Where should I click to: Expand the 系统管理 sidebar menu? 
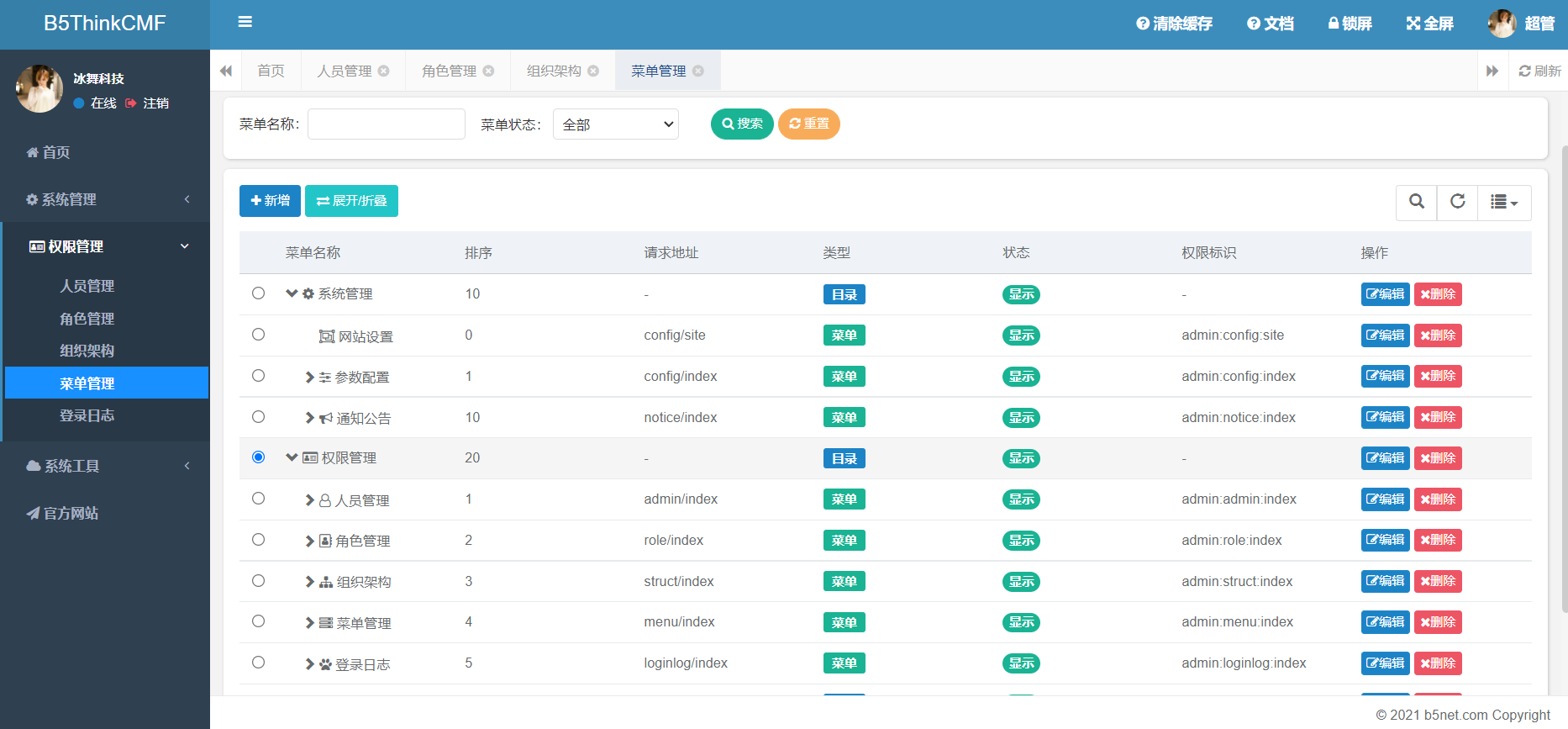pos(105,199)
